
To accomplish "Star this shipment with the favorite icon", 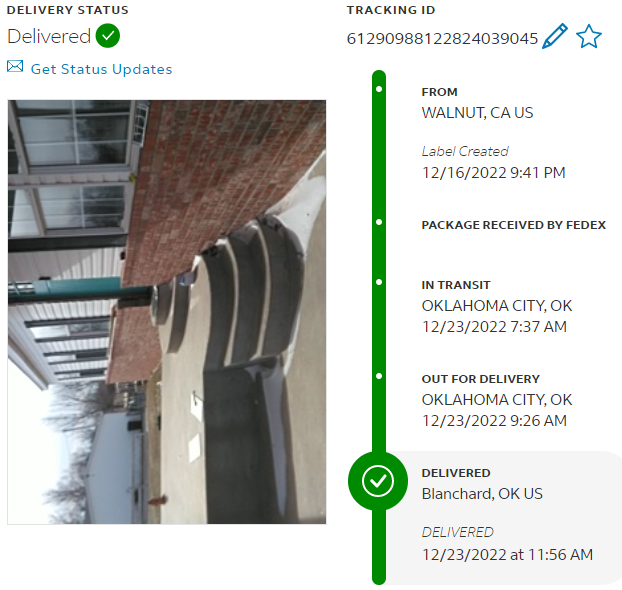I will pyautogui.click(x=589, y=36).
